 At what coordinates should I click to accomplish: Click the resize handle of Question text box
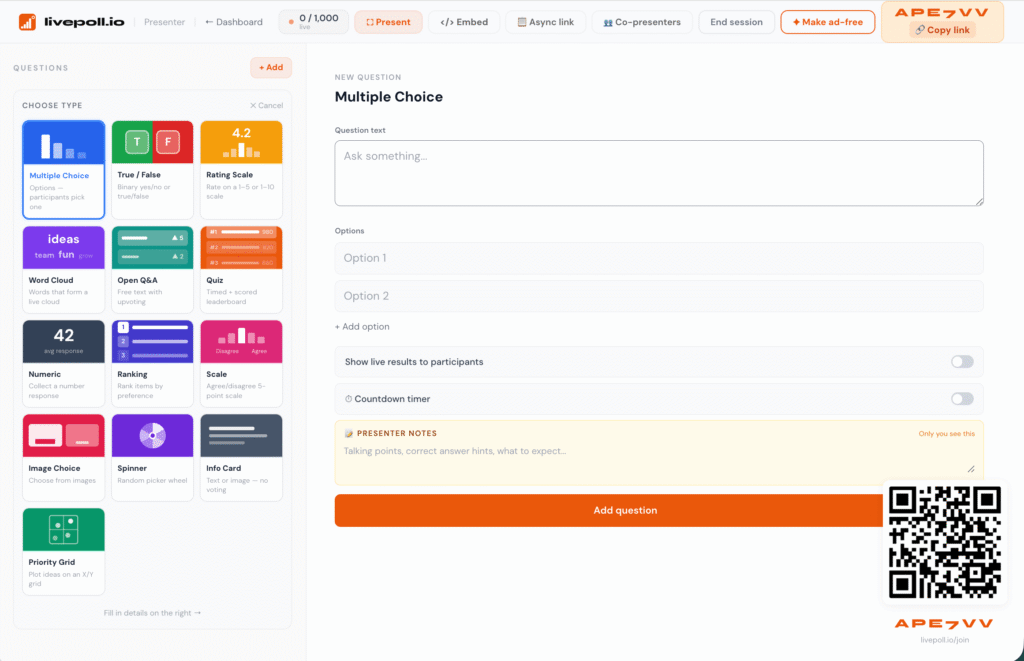pos(979,202)
